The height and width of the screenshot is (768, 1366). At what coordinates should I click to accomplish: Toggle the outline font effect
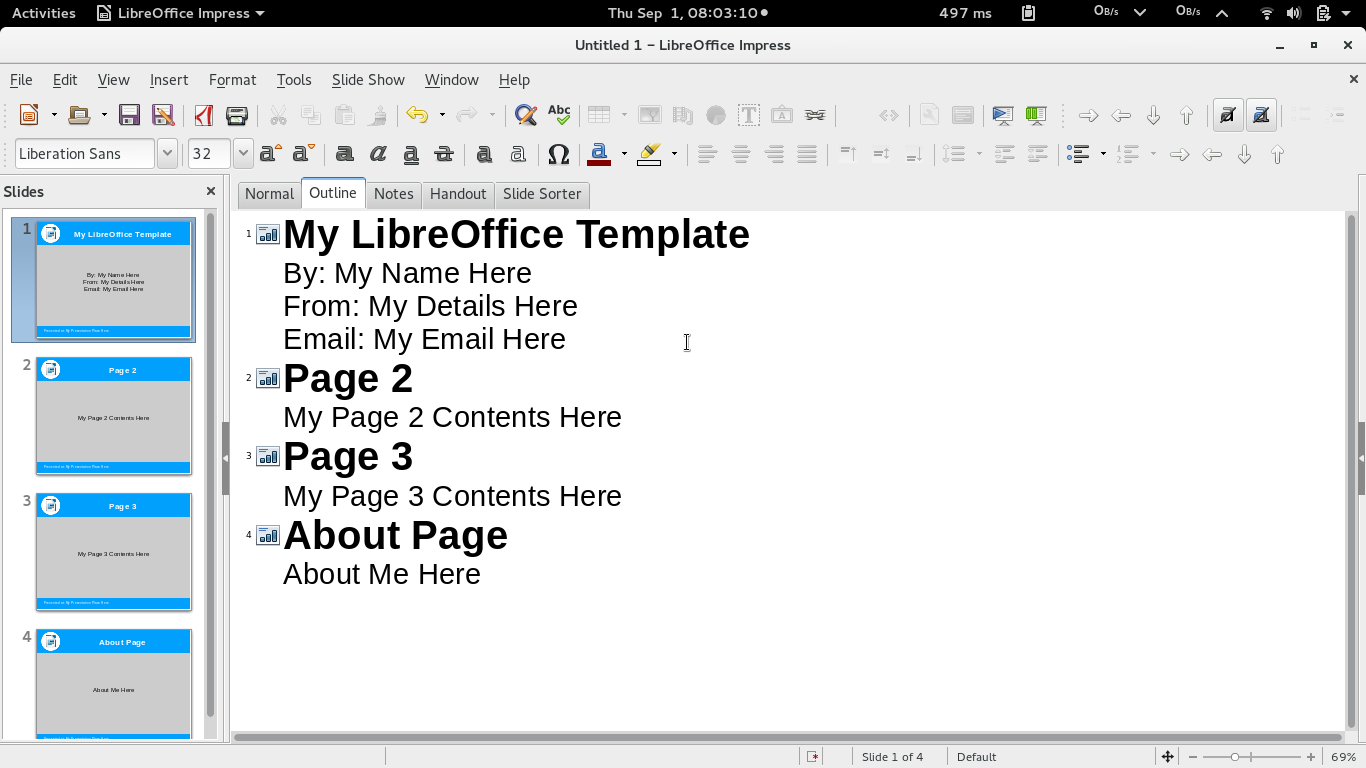[518, 154]
